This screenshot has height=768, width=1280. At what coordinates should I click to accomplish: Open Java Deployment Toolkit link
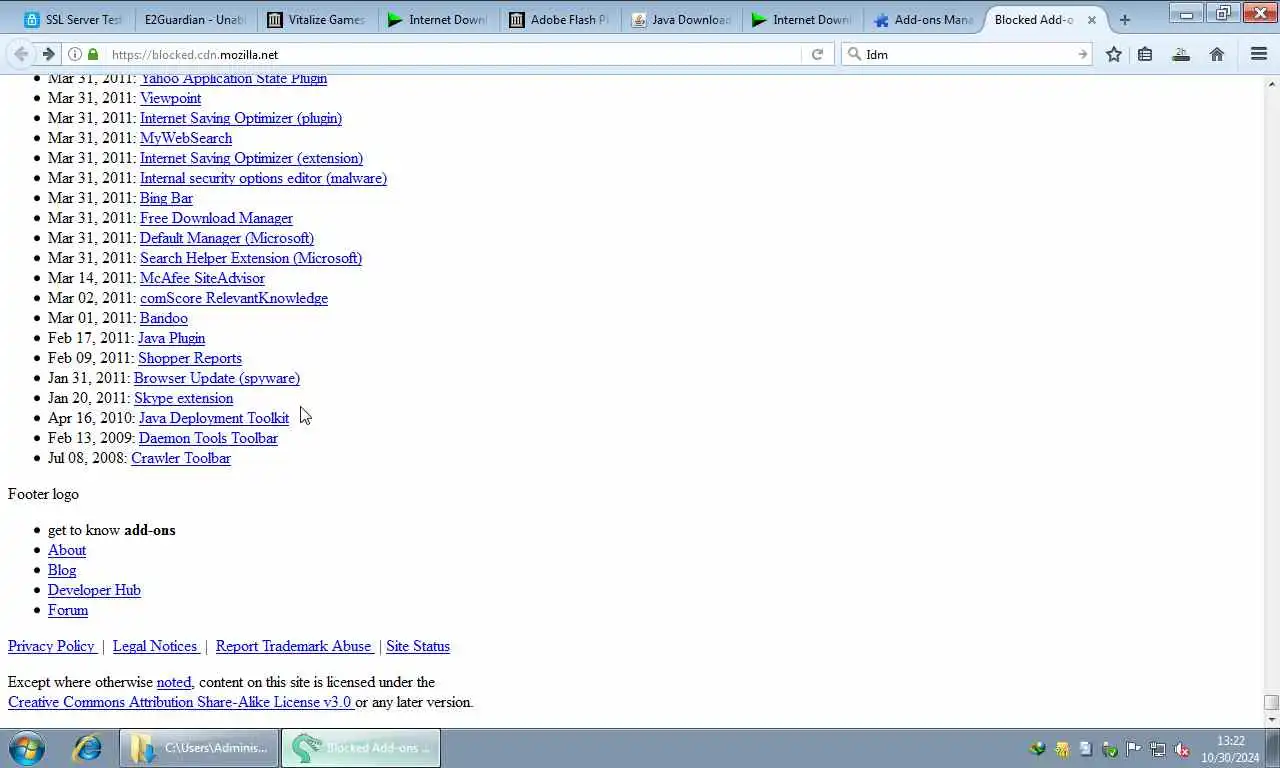click(x=214, y=418)
